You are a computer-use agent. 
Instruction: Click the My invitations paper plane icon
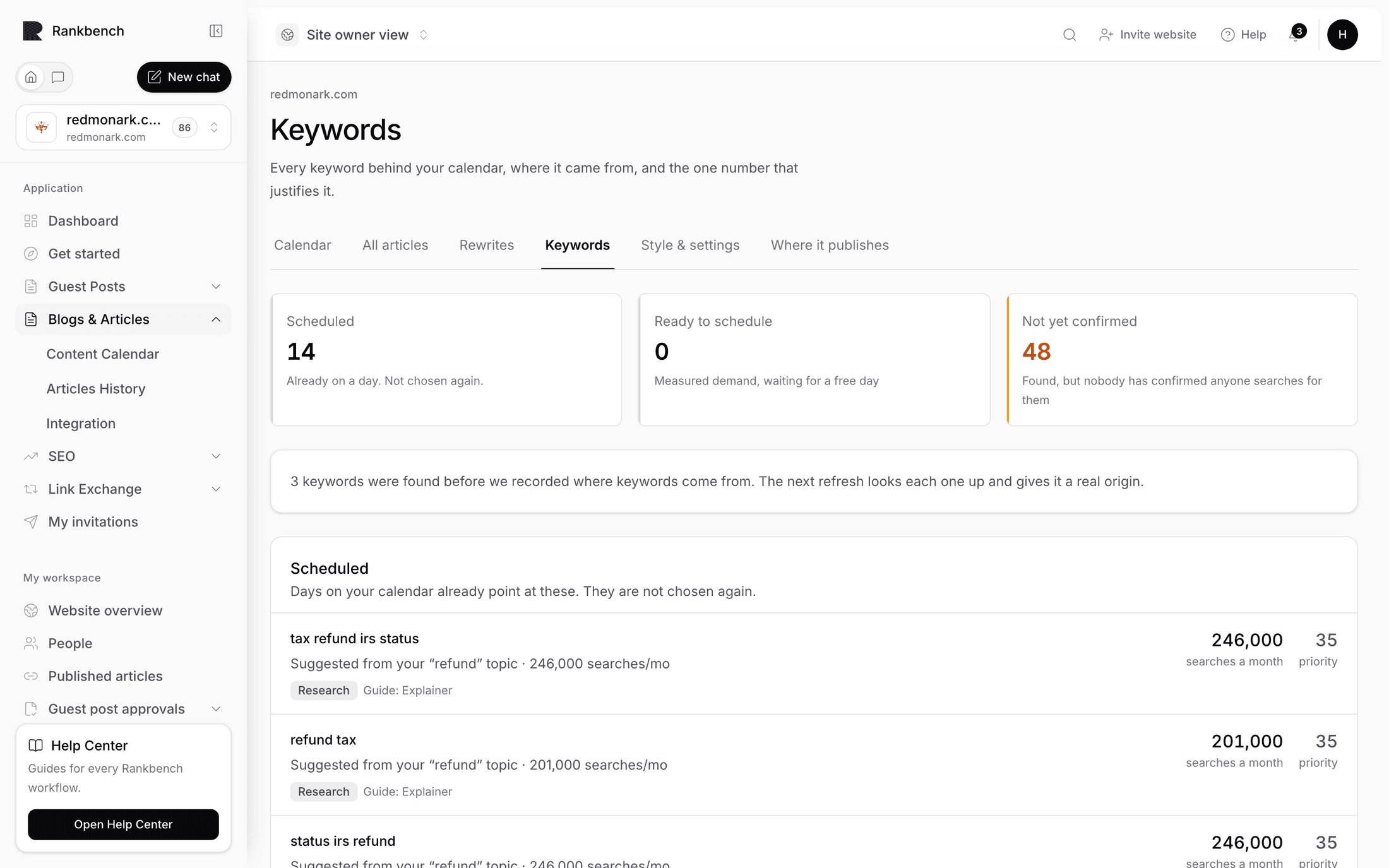click(x=31, y=521)
